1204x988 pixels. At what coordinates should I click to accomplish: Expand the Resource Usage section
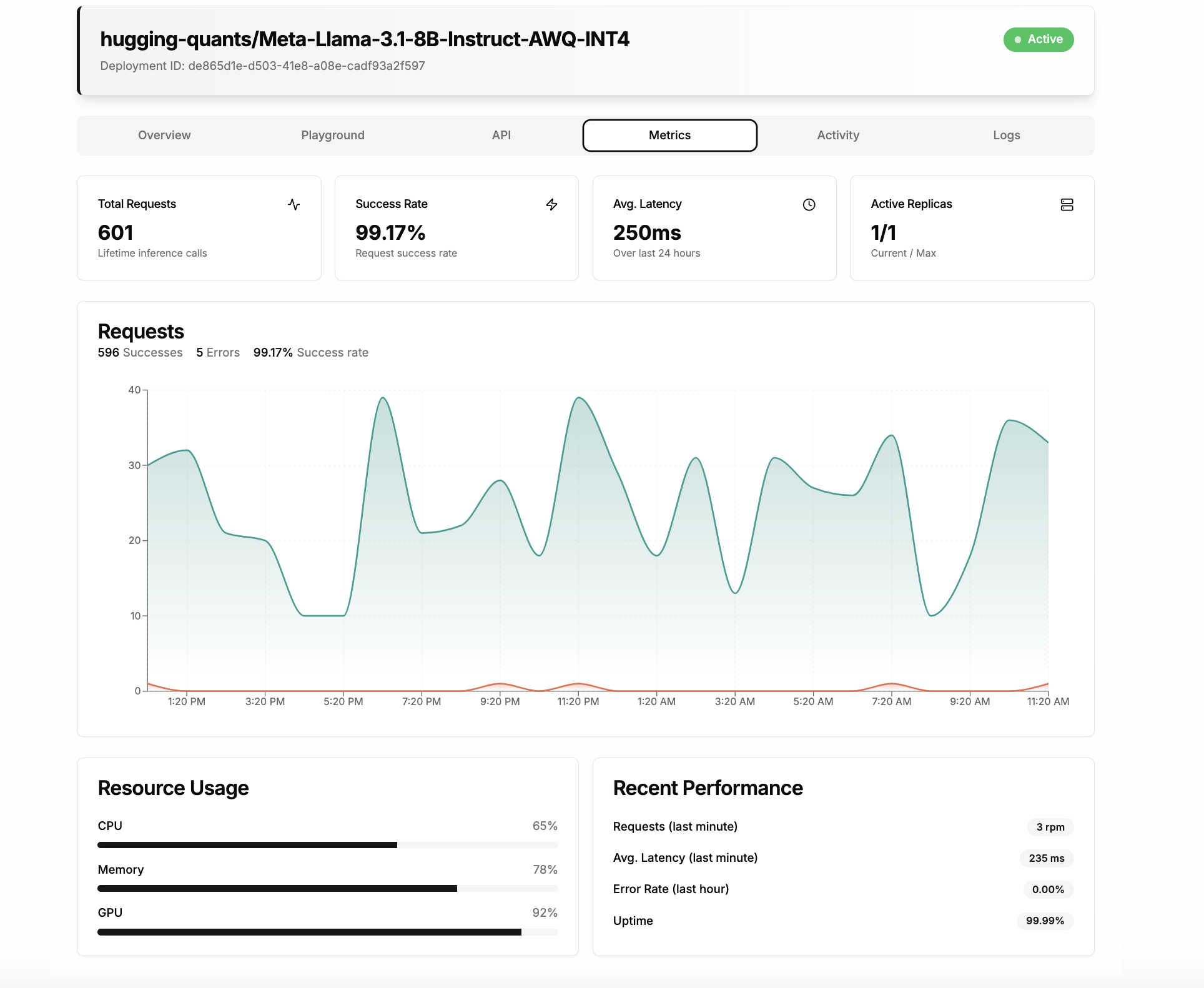click(173, 788)
